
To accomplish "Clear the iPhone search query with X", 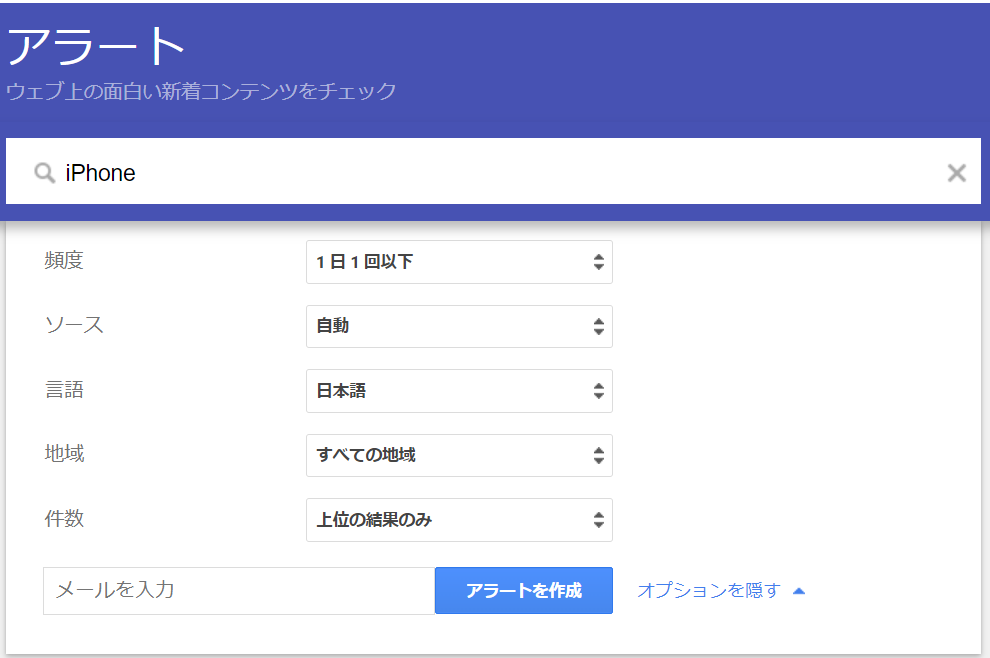I will click(956, 172).
